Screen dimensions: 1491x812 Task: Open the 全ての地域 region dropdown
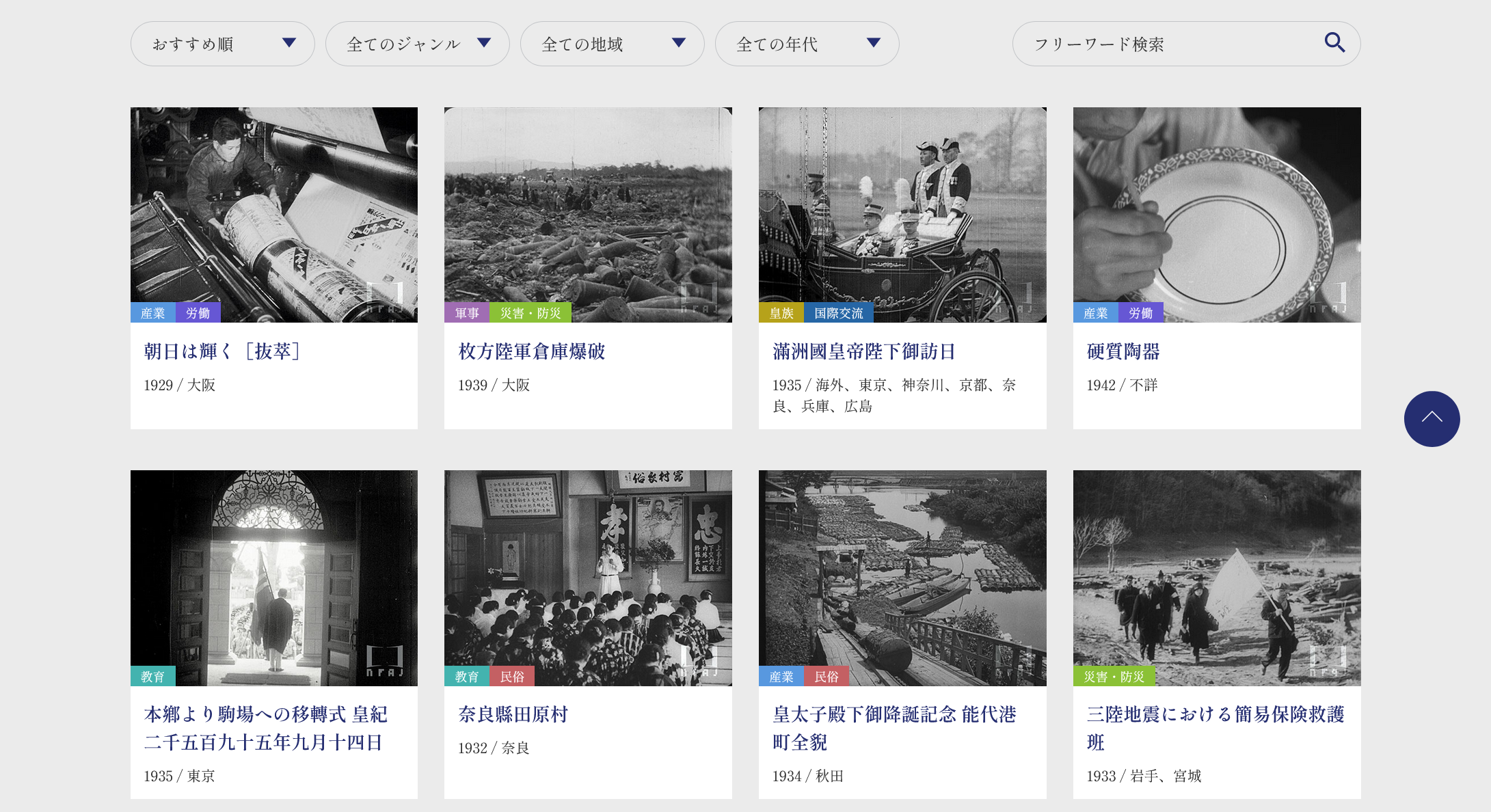(612, 44)
